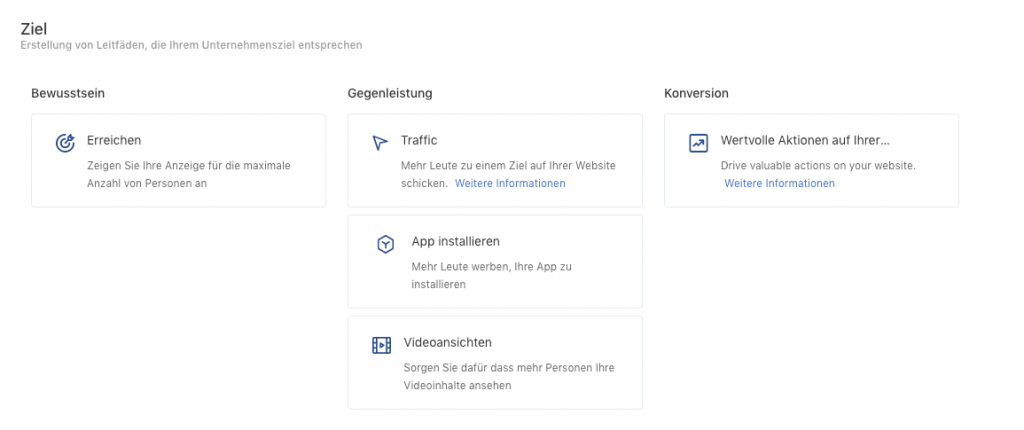Image resolution: width=1024 pixels, height=430 pixels.
Task: Click the Bewusstsein column heading
Action: click(x=68, y=94)
